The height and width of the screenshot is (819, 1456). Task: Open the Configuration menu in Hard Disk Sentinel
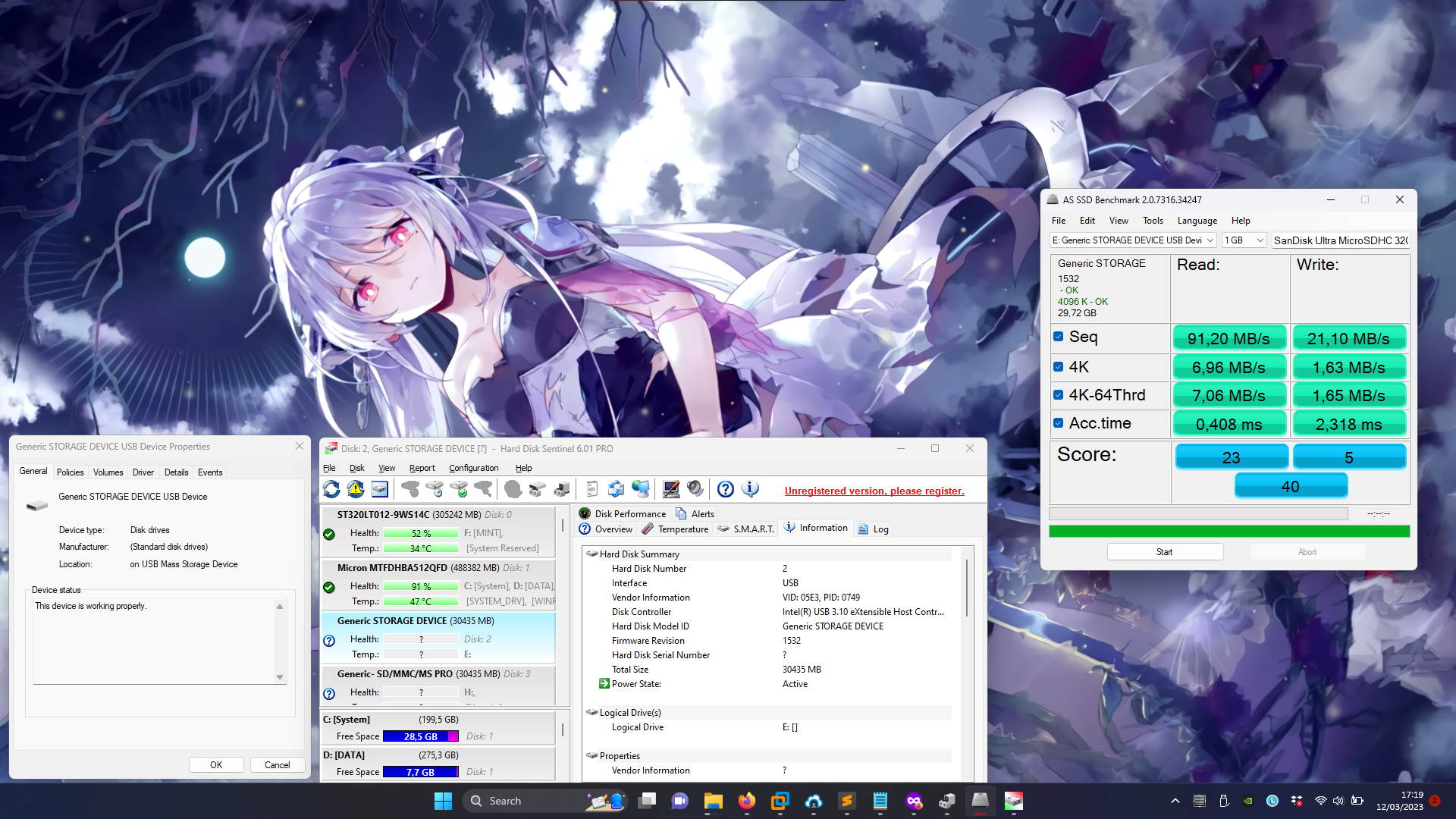point(473,468)
